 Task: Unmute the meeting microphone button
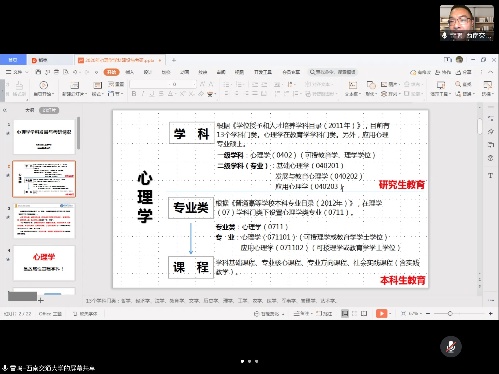pos(451,346)
